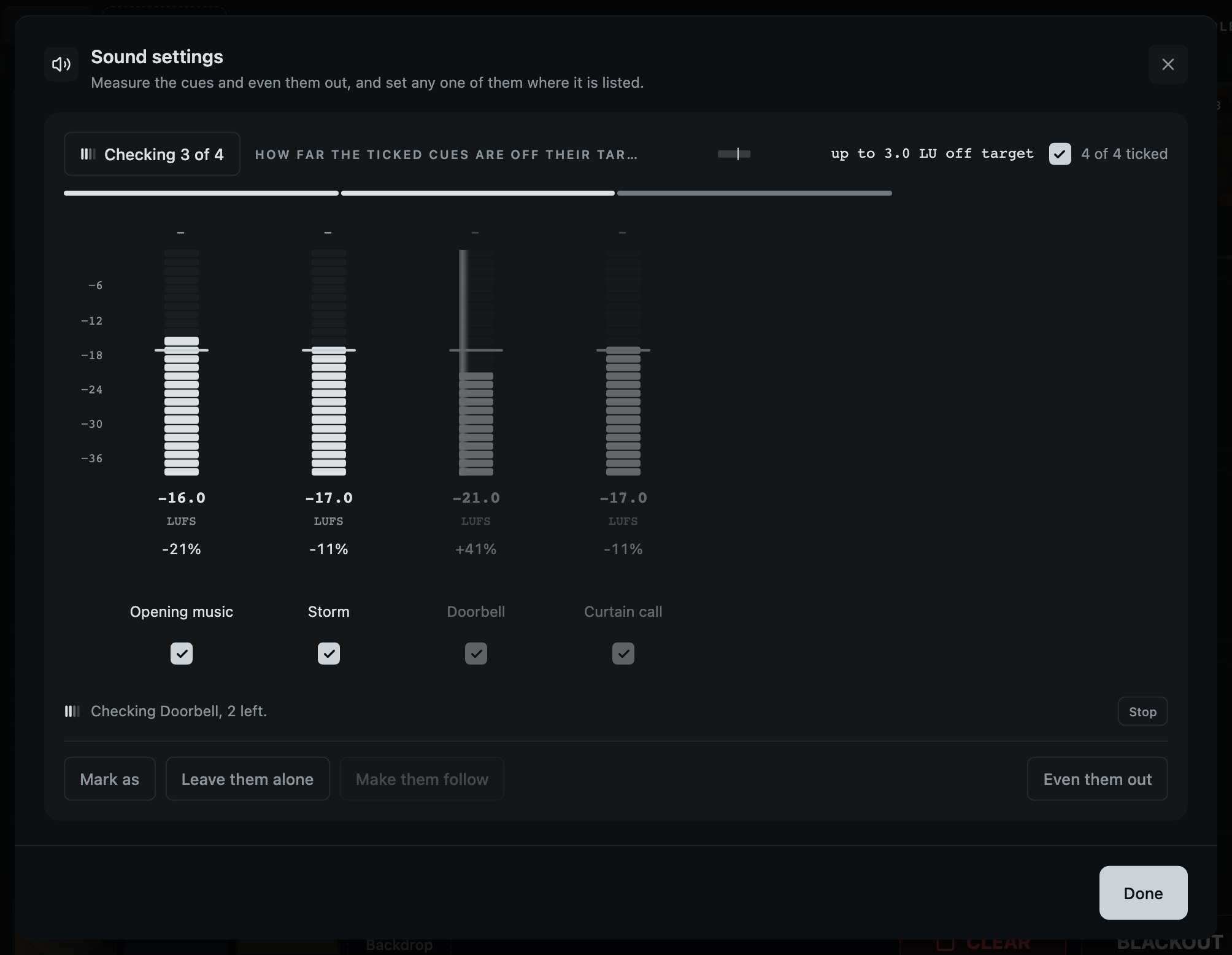The image size is (1232, 955).
Task: Click the Opening music level meter
Action: 182,362
